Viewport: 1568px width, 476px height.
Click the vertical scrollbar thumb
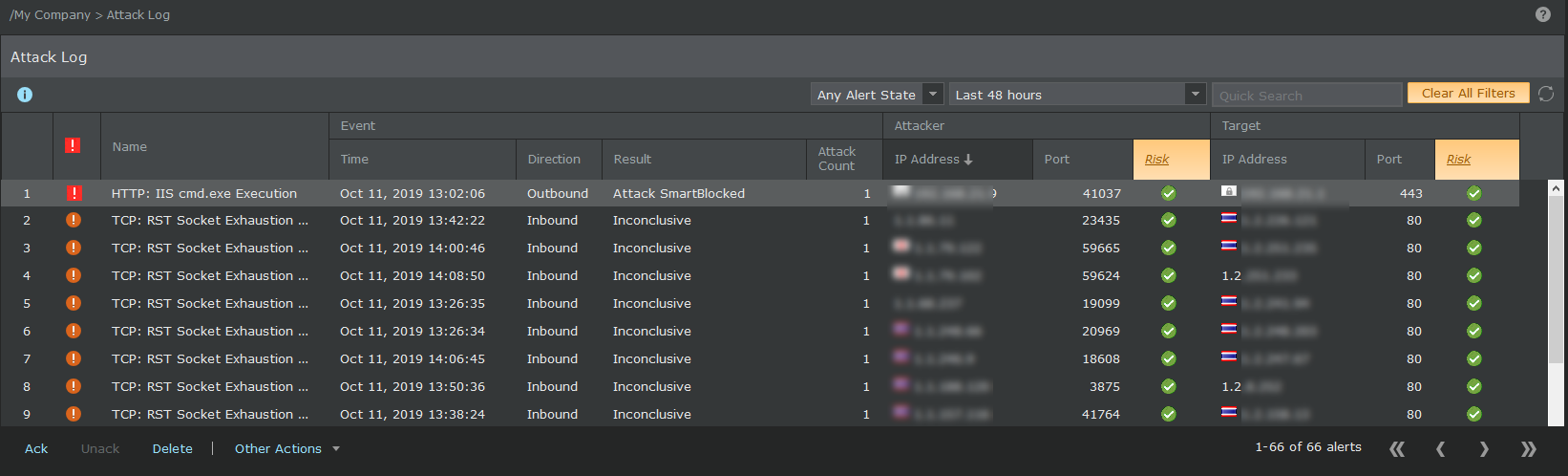point(1556,280)
